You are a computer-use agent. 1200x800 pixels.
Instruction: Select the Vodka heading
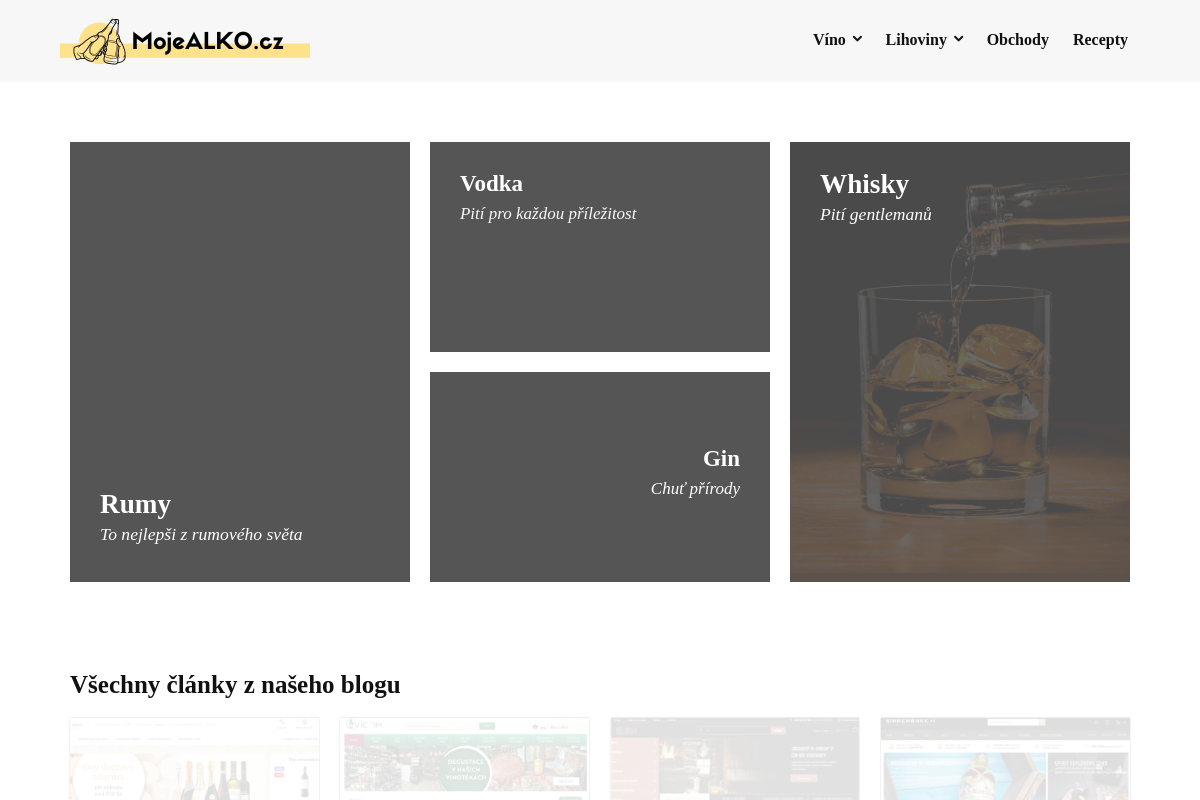(491, 184)
